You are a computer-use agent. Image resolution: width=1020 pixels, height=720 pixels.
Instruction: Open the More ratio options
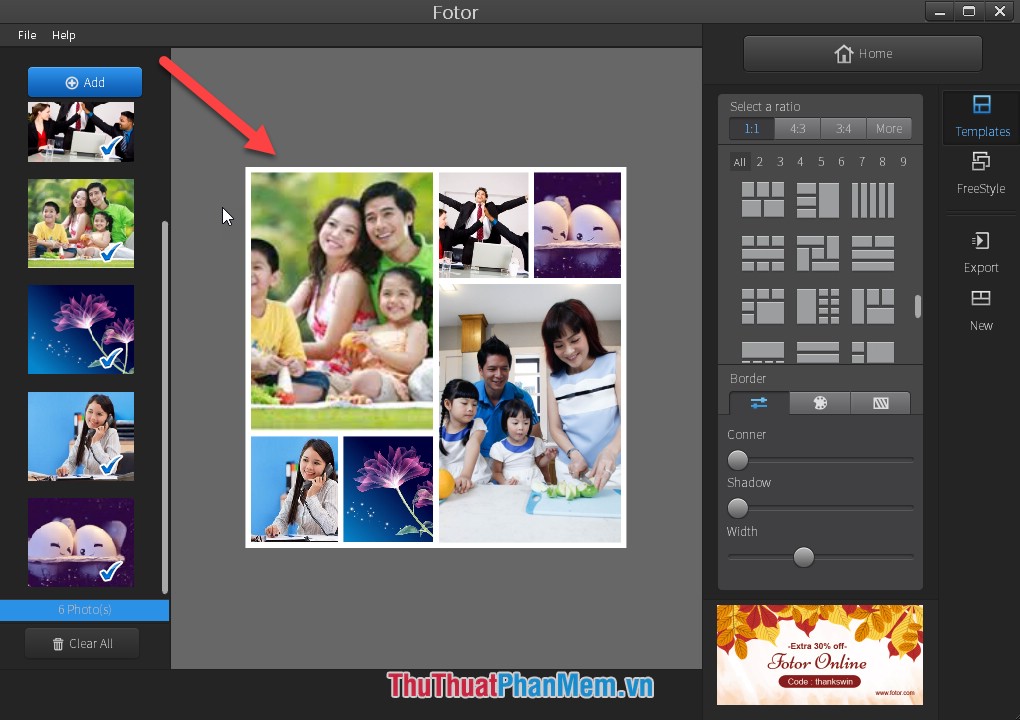pyautogui.click(x=888, y=128)
